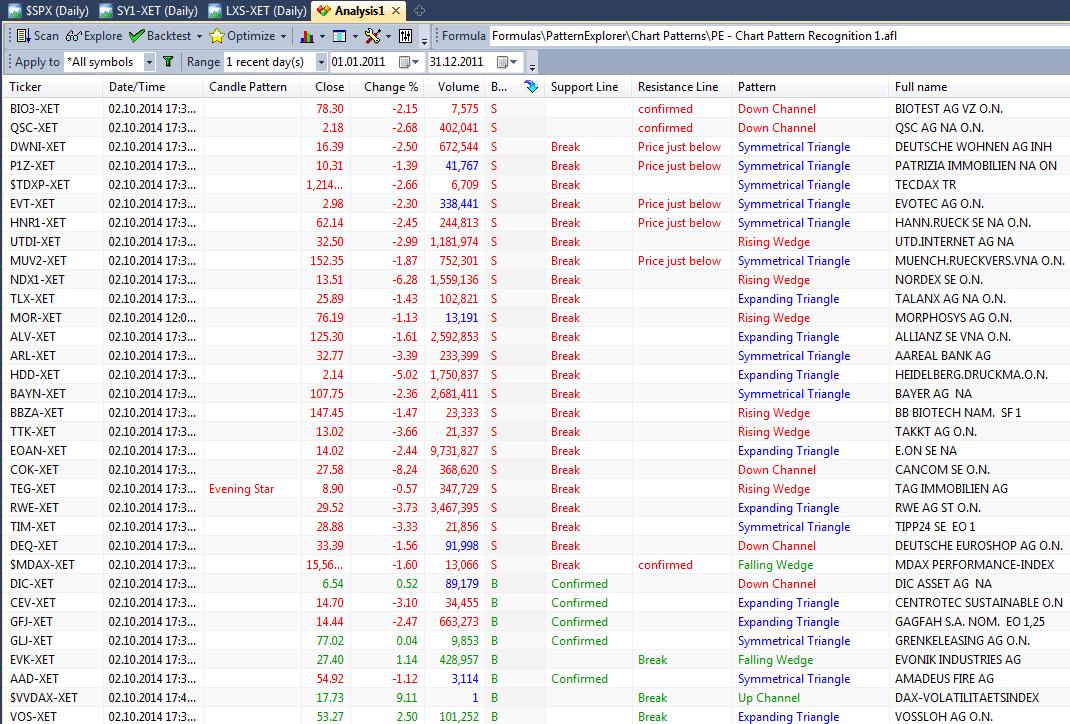Open overflow options of the Range toolbar
The width and height of the screenshot is (1070, 724).
coord(532,66)
